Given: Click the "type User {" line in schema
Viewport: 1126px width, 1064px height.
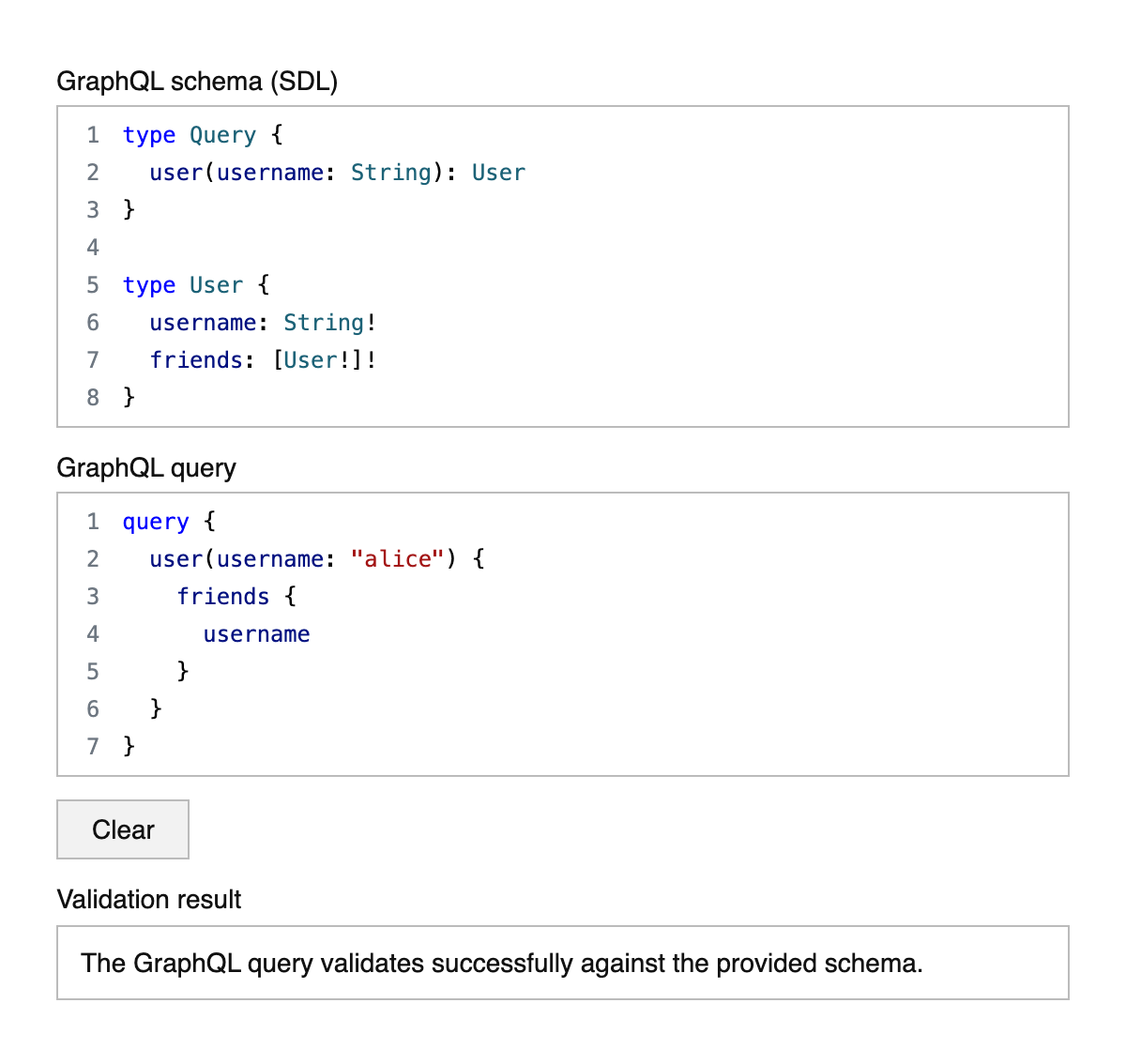Looking at the screenshot, I should [x=195, y=285].
